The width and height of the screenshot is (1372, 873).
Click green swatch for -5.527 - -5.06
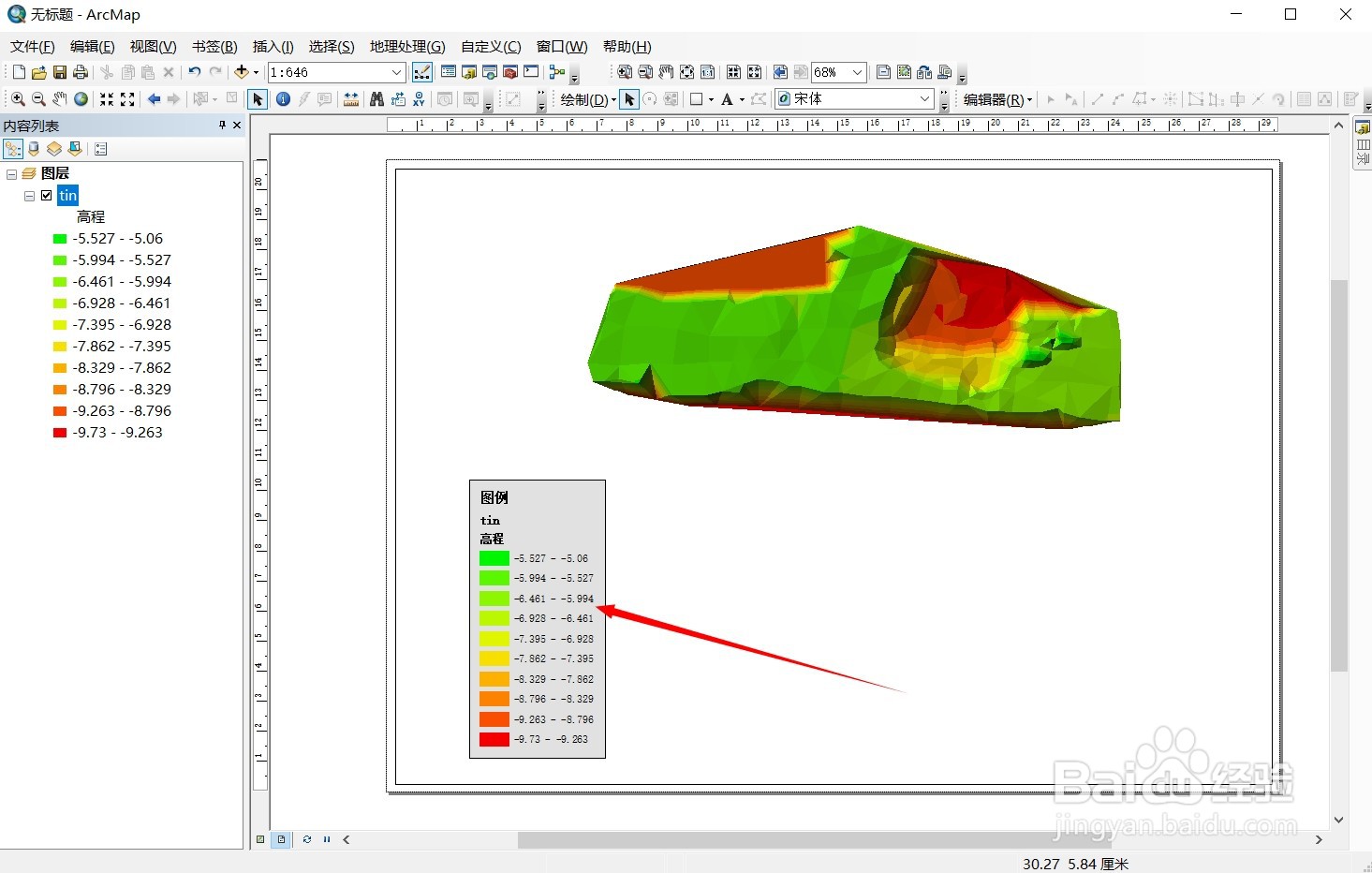[60, 239]
